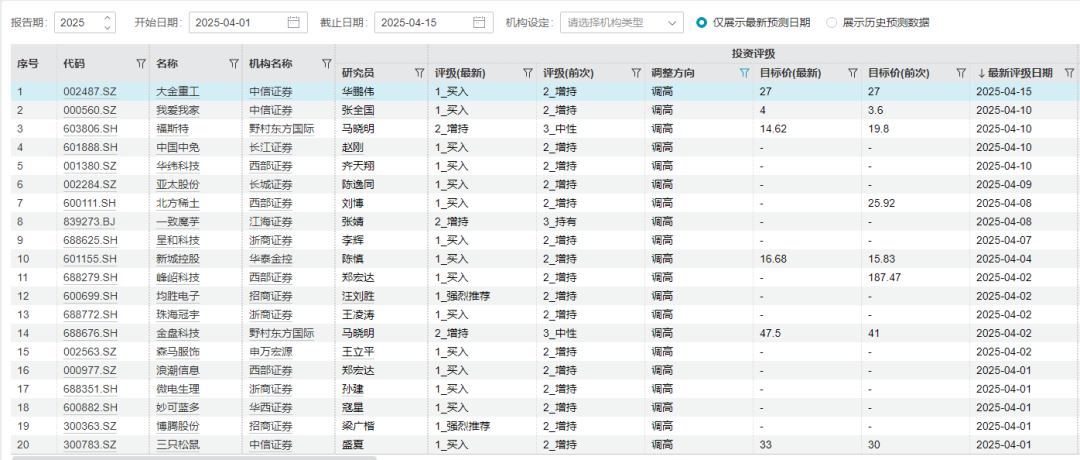The width and height of the screenshot is (1080, 460).
Task: Open active filter on 调整方向 column
Action: [743, 73]
